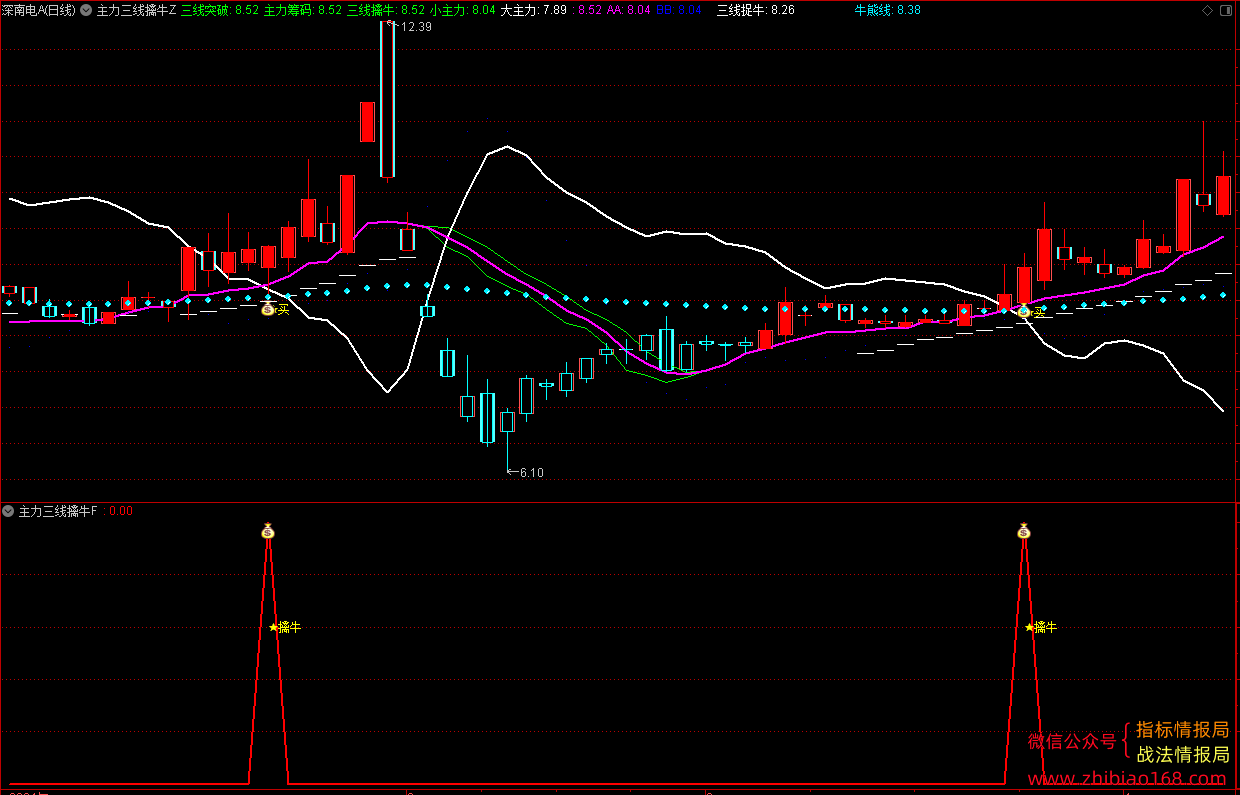Click the 主力三线擒牛Z indicator name
The width and height of the screenshot is (1240, 795).
[x=136, y=10]
